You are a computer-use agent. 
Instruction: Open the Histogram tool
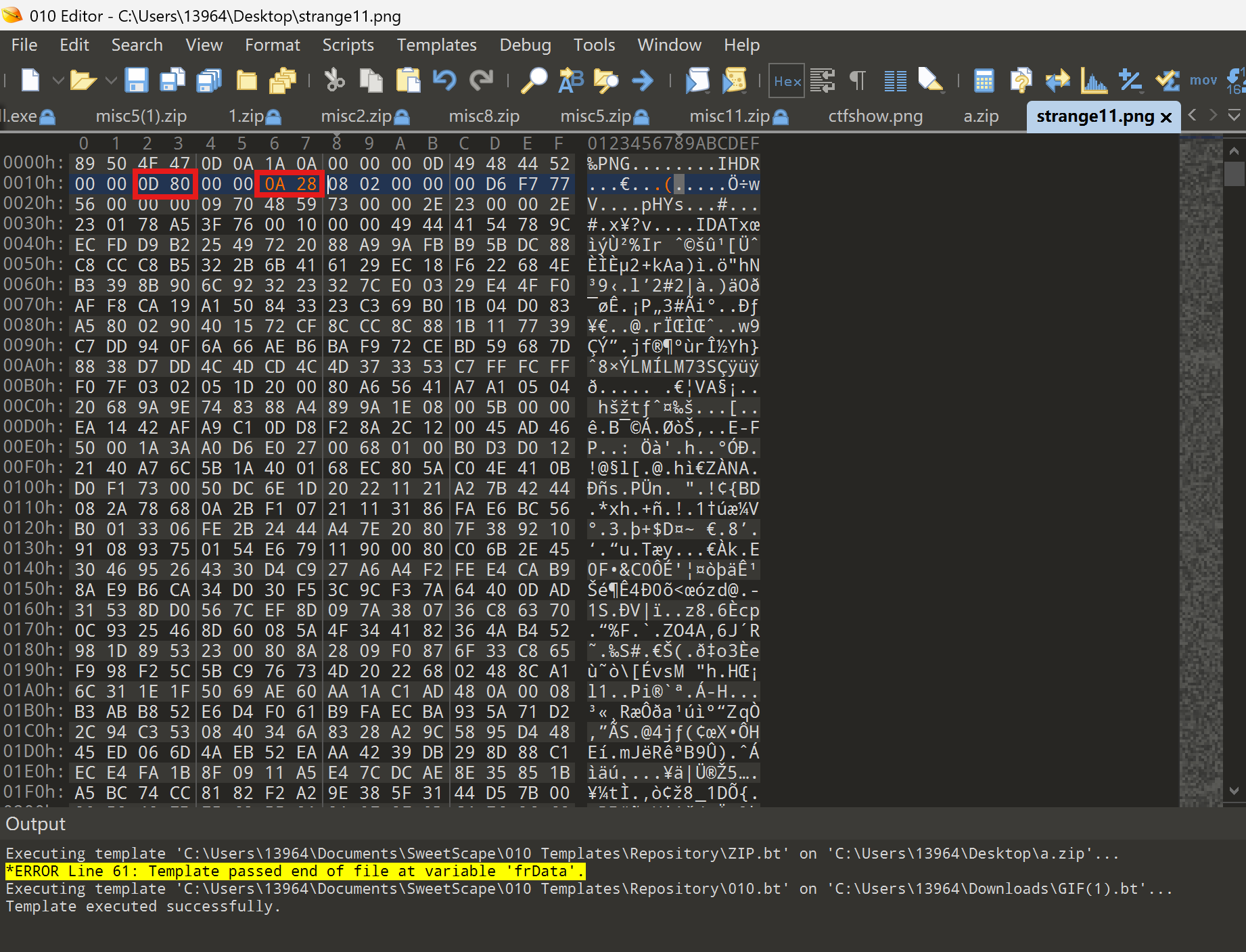click(1094, 81)
